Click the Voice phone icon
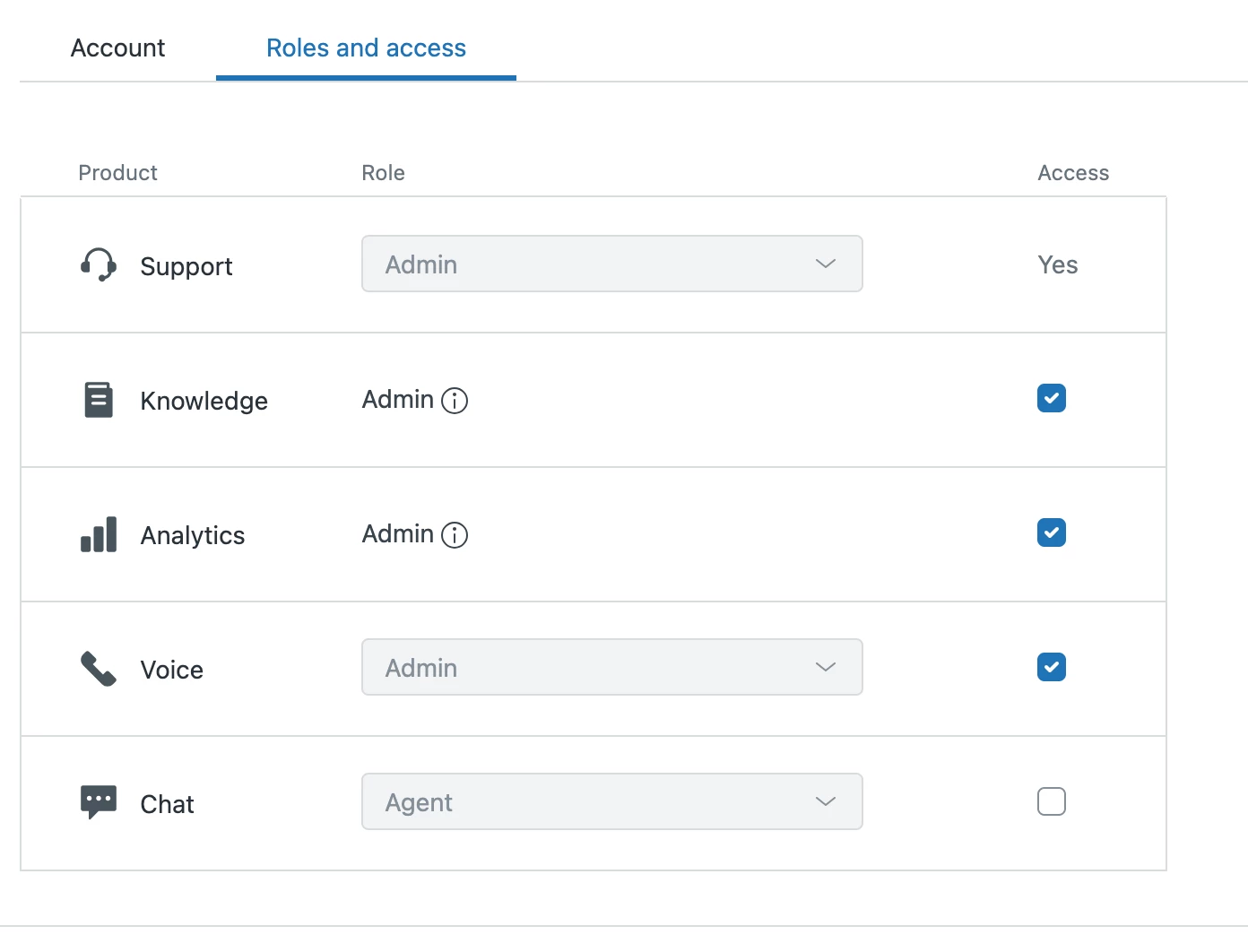Screen dimensions: 1248x952 [99, 669]
